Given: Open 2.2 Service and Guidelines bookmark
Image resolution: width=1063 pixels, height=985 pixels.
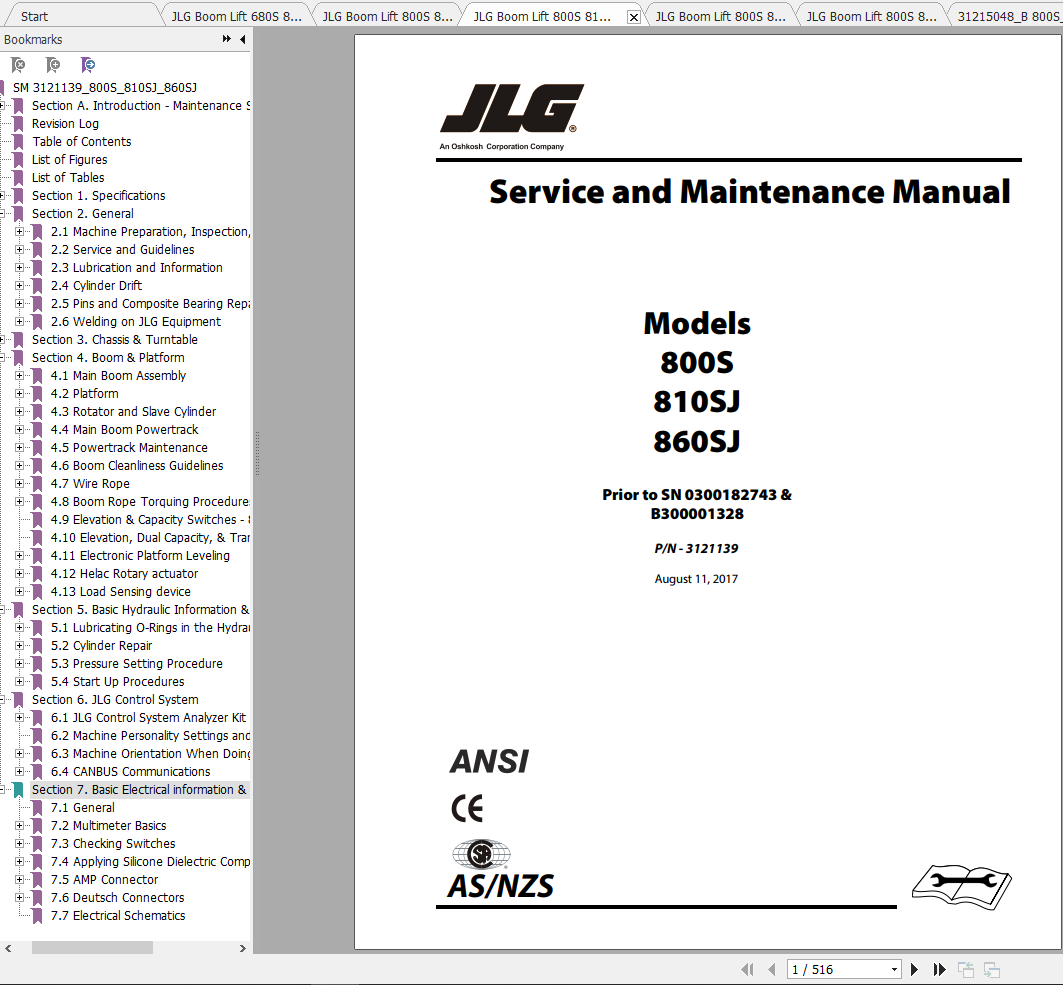Looking at the screenshot, I should coord(122,249).
